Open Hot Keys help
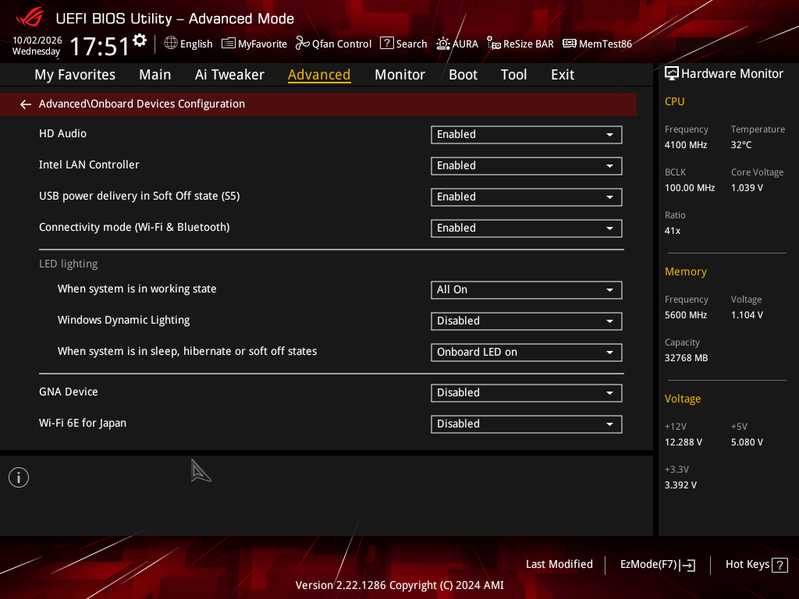Viewport: 799px width, 599px height. (x=756, y=564)
